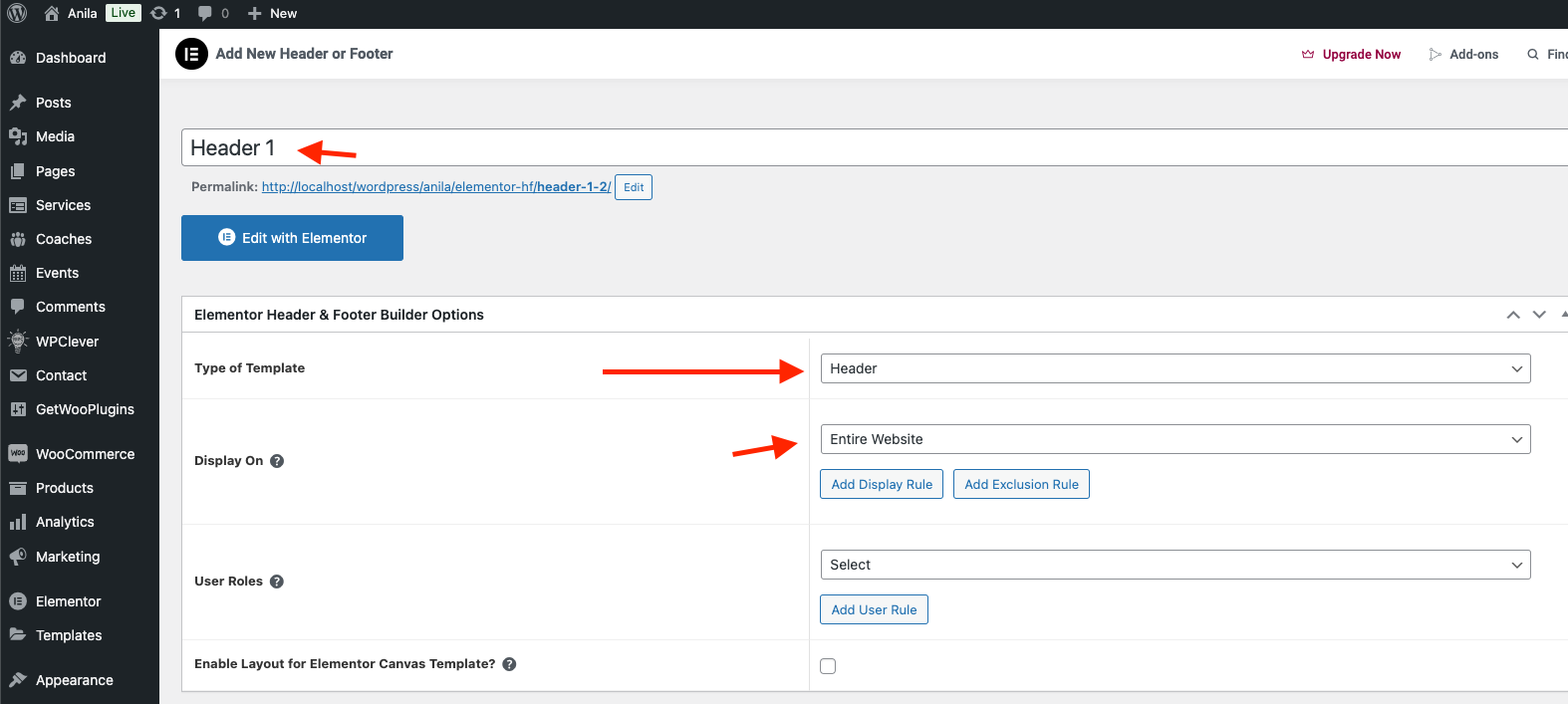This screenshot has height=704, width=1568.
Task: Collapse the panel with the up chevron
Action: [1513, 315]
